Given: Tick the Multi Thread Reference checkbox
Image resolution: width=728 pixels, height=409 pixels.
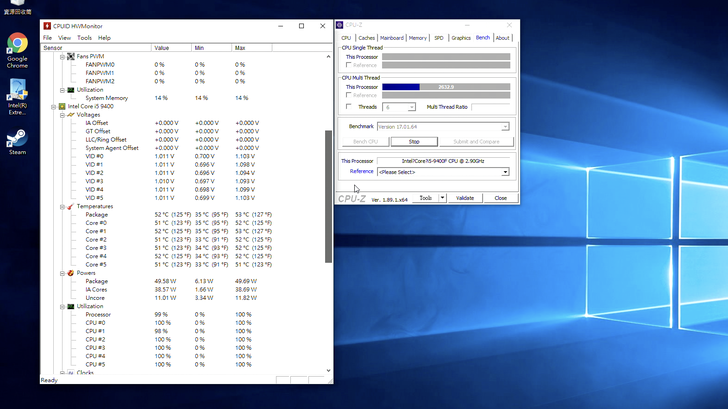Looking at the screenshot, I should tap(349, 96).
